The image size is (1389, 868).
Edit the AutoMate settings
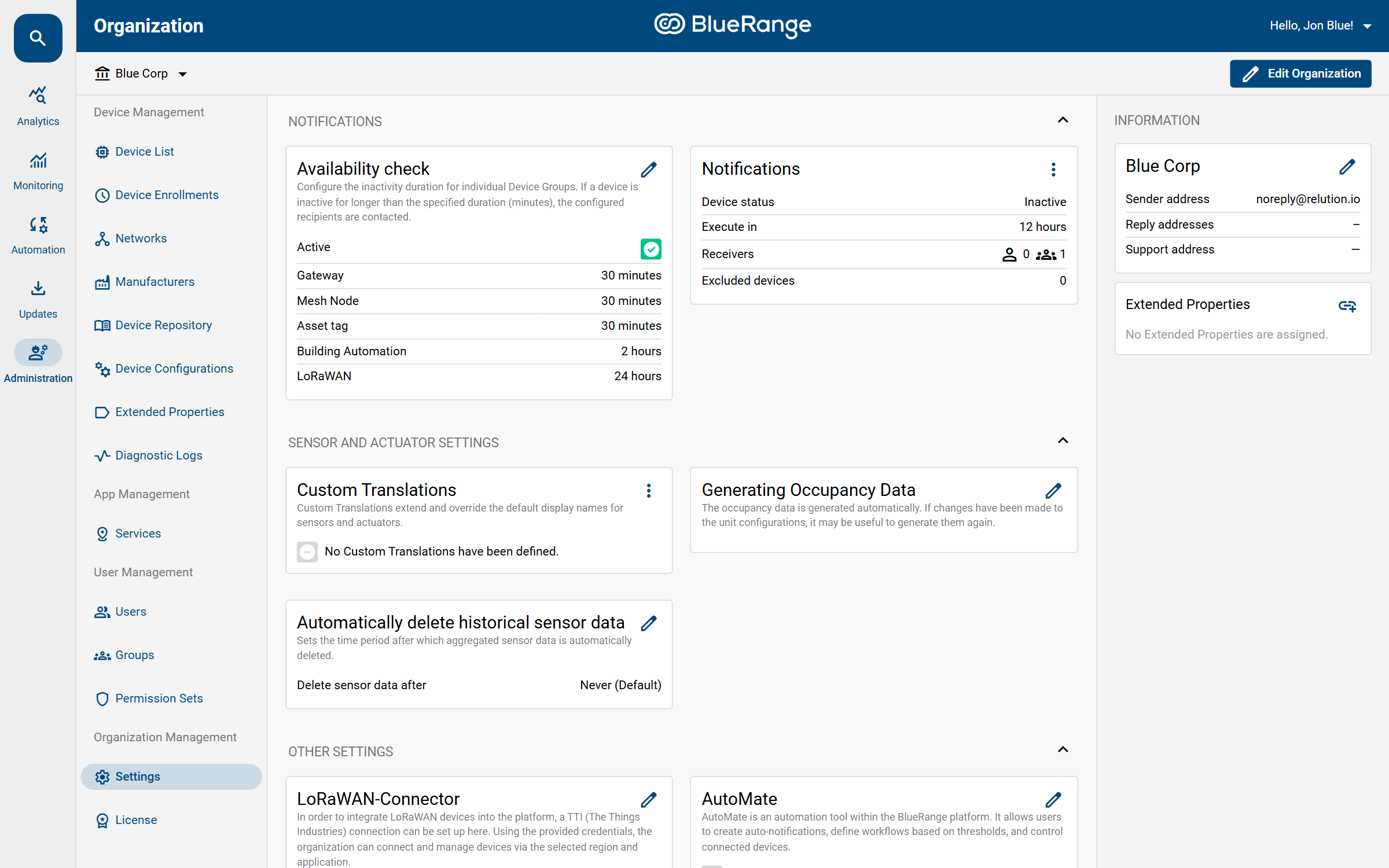pos(1053,800)
